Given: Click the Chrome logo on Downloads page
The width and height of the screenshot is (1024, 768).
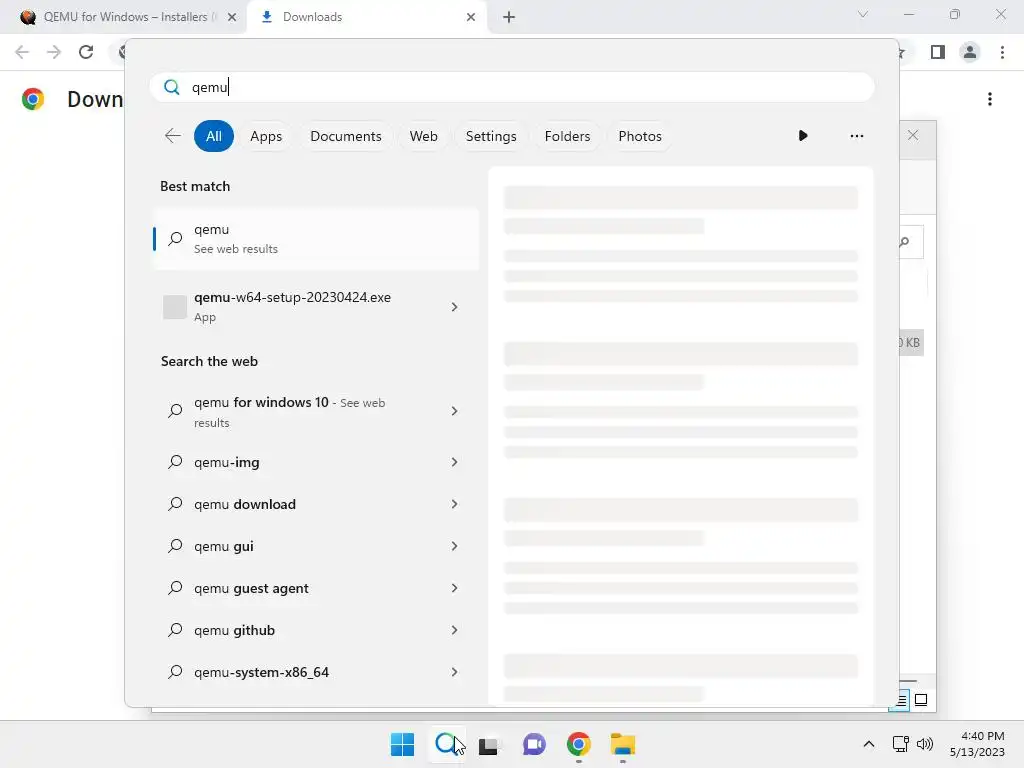Looking at the screenshot, I should (33, 99).
